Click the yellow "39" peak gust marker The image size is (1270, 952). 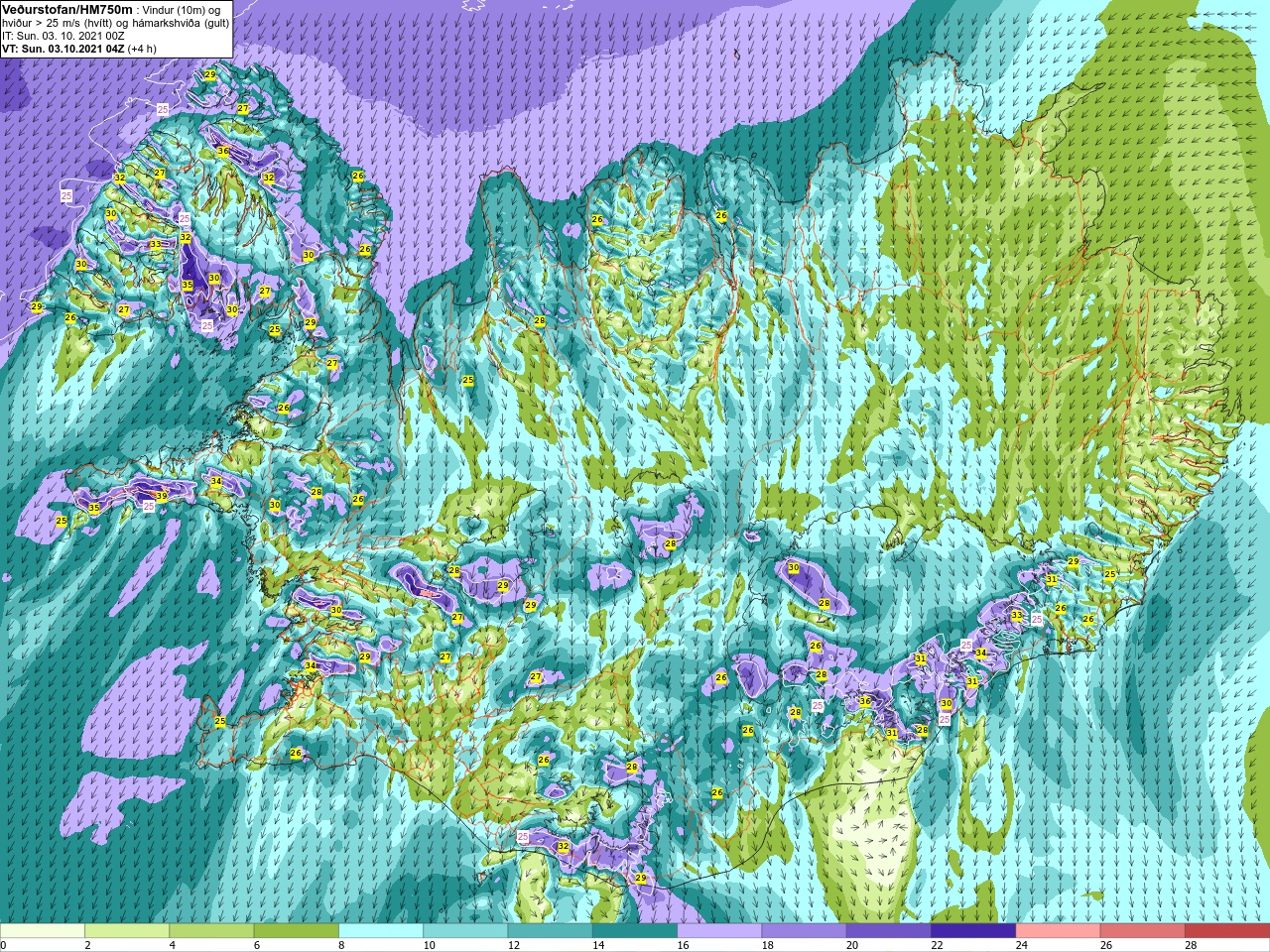click(161, 496)
